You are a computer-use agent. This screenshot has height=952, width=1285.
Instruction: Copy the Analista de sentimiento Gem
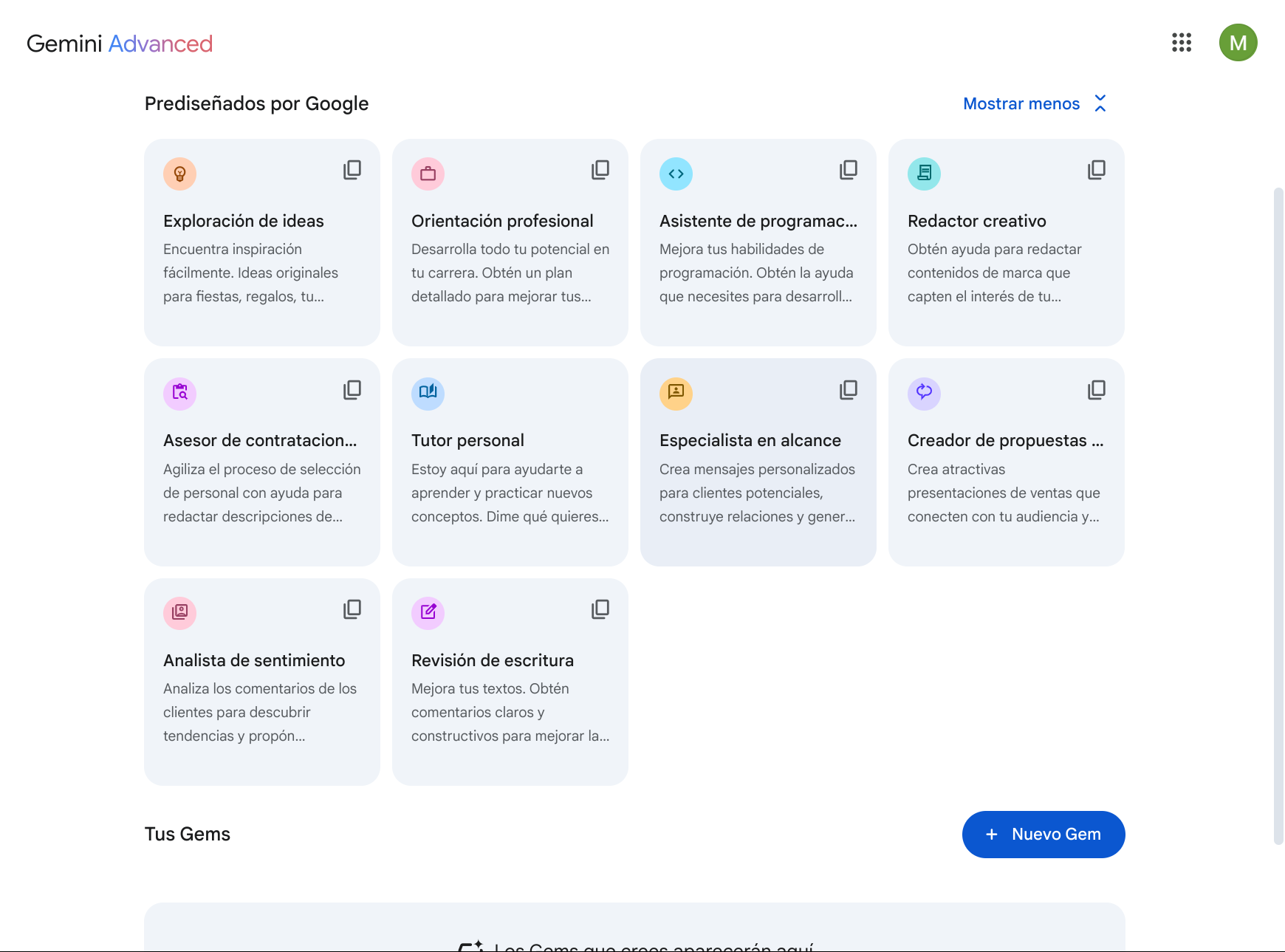[x=352, y=609]
